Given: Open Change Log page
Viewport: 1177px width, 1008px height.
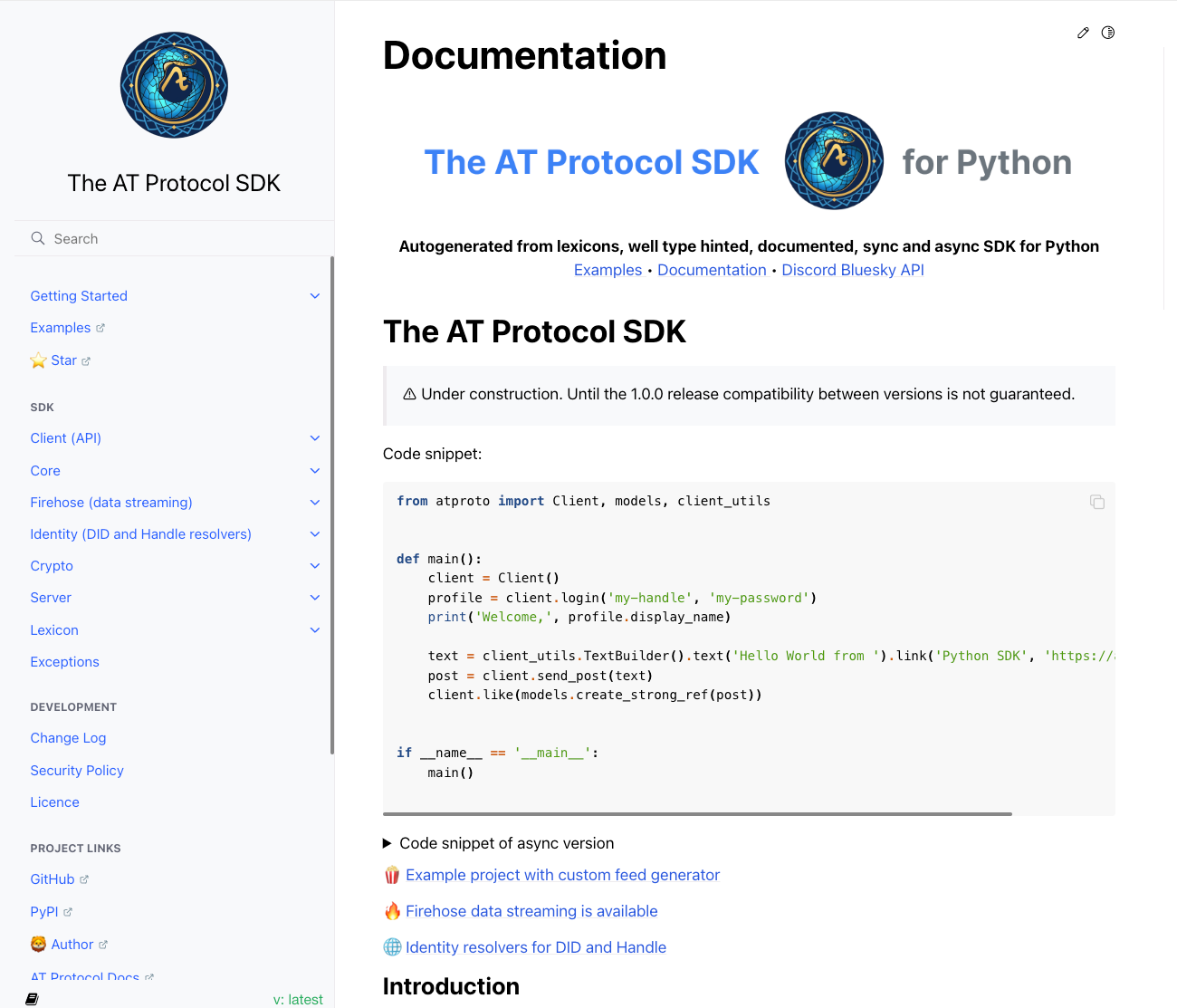Looking at the screenshot, I should (x=68, y=738).
